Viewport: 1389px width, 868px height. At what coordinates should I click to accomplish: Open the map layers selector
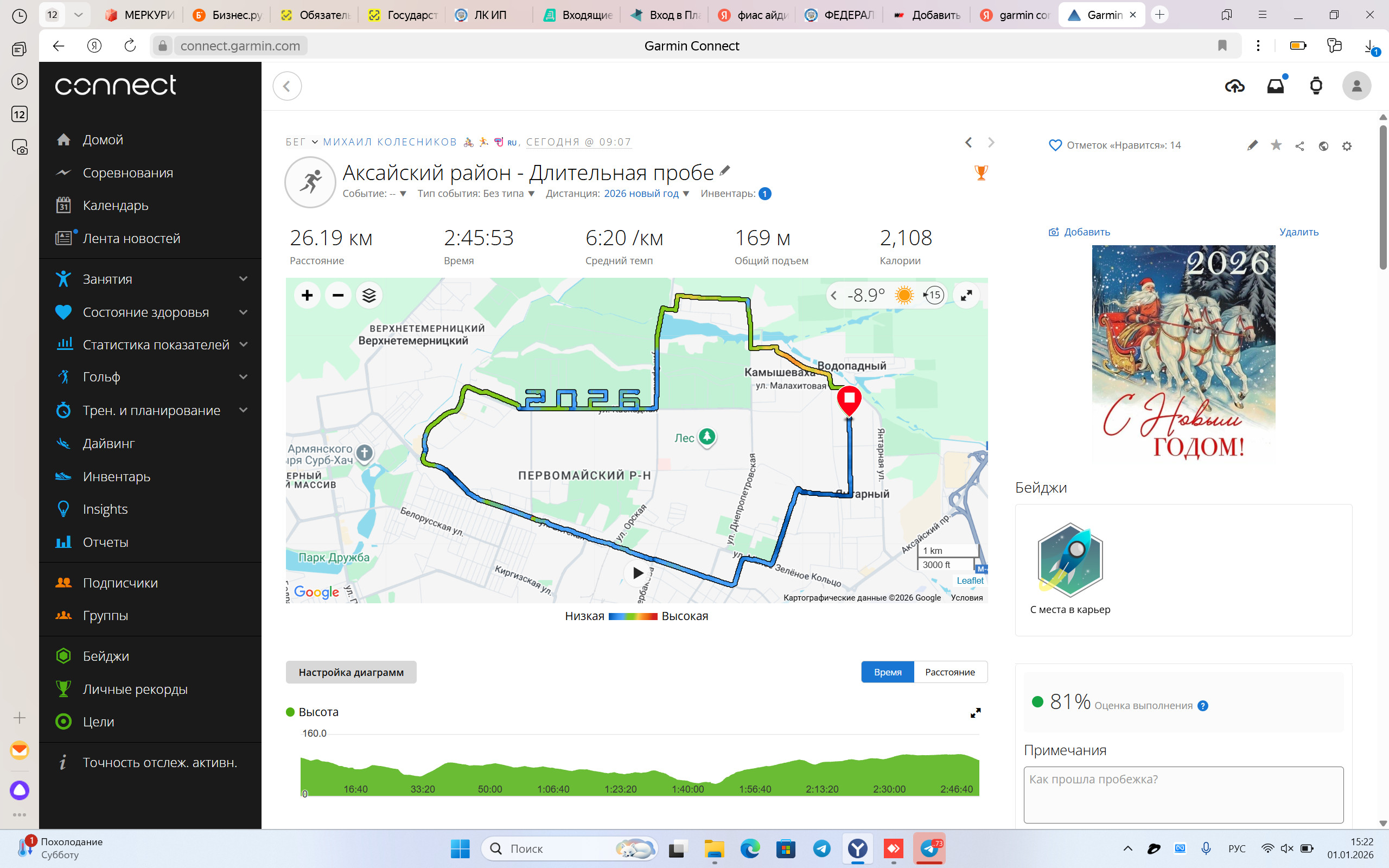pyautogui.click(x=369, y=295)
